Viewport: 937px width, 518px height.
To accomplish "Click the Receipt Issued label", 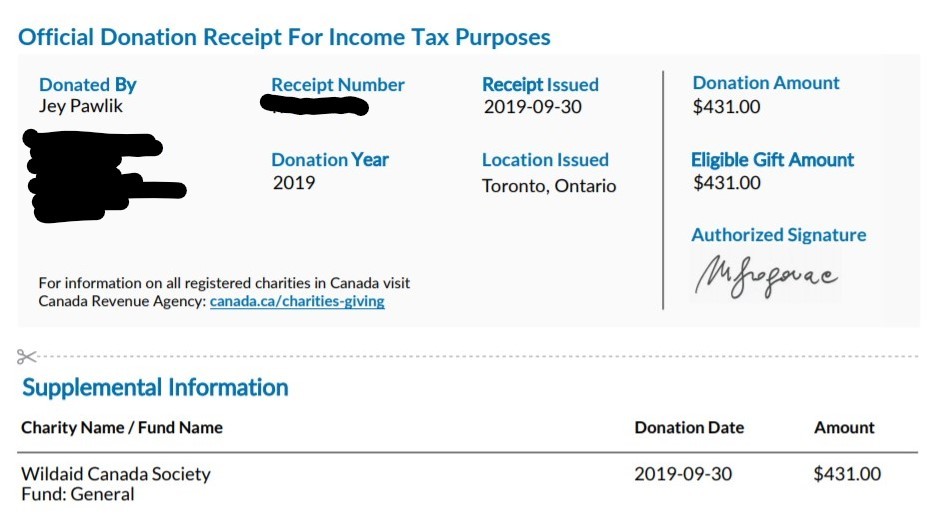I will tap(540, 85).
